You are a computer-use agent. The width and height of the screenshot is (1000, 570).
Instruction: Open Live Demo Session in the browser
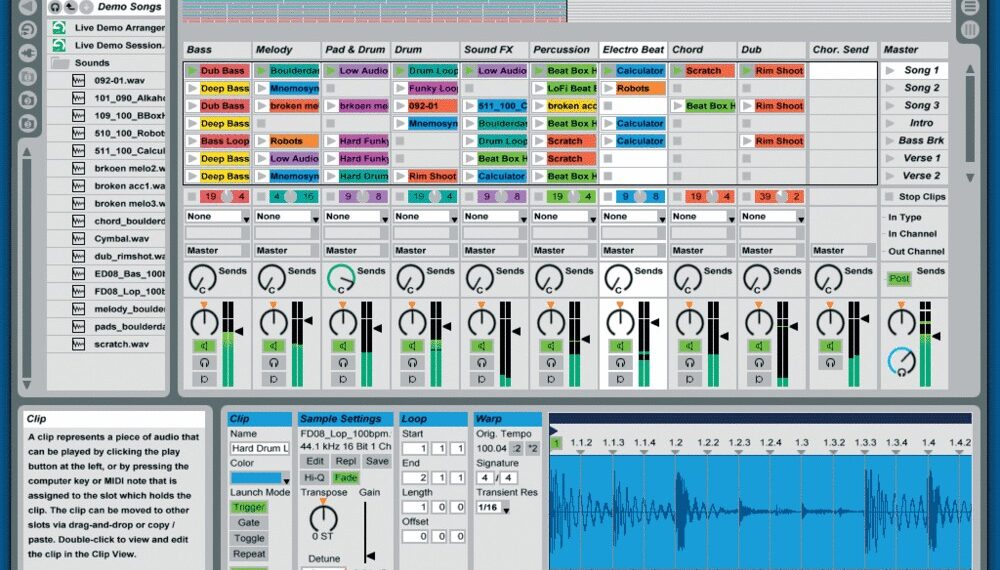point(118,45)
